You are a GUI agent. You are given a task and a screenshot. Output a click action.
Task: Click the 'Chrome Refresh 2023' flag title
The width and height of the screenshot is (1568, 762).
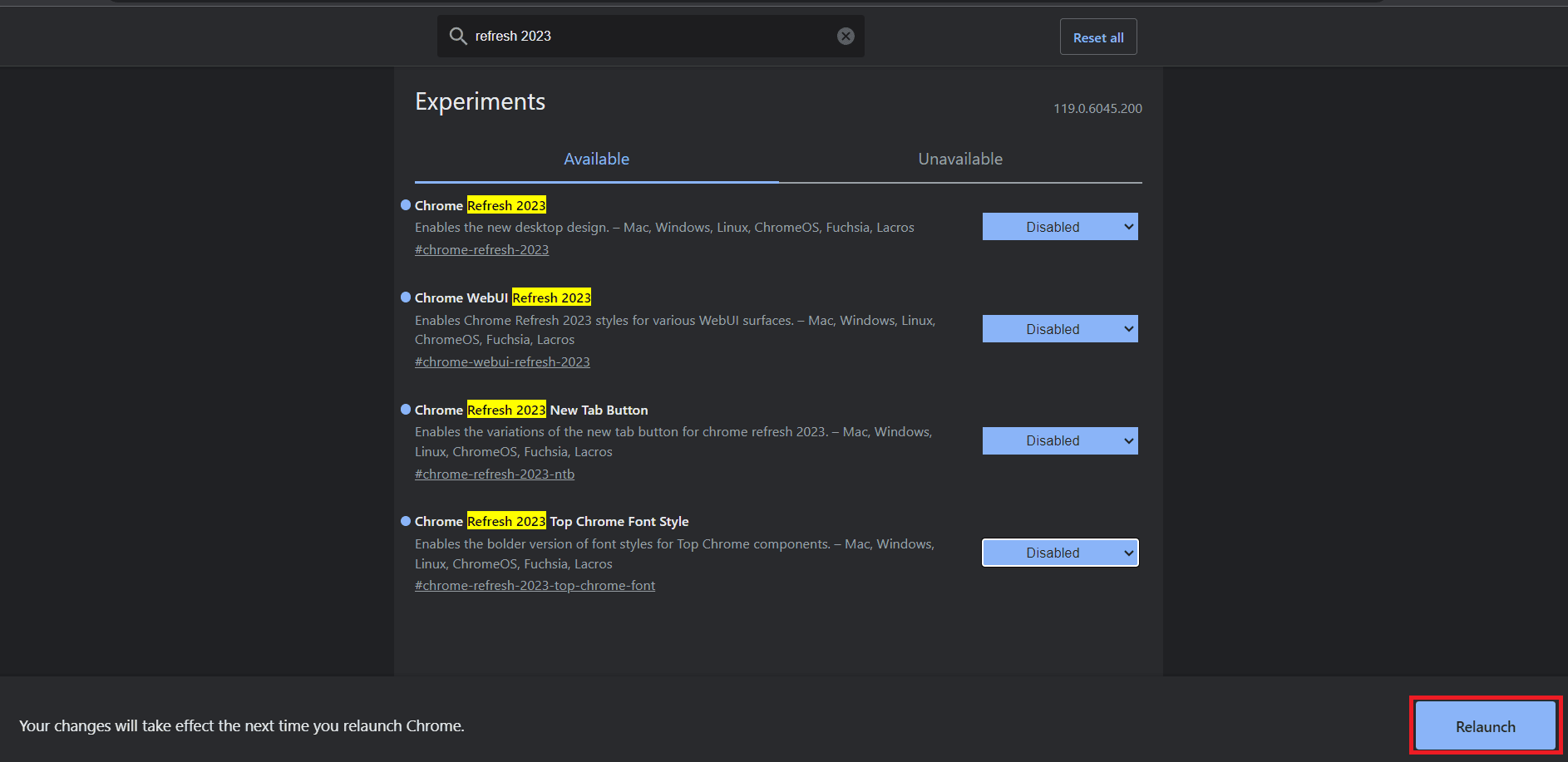pyautogui.click(x=481, y=205)
